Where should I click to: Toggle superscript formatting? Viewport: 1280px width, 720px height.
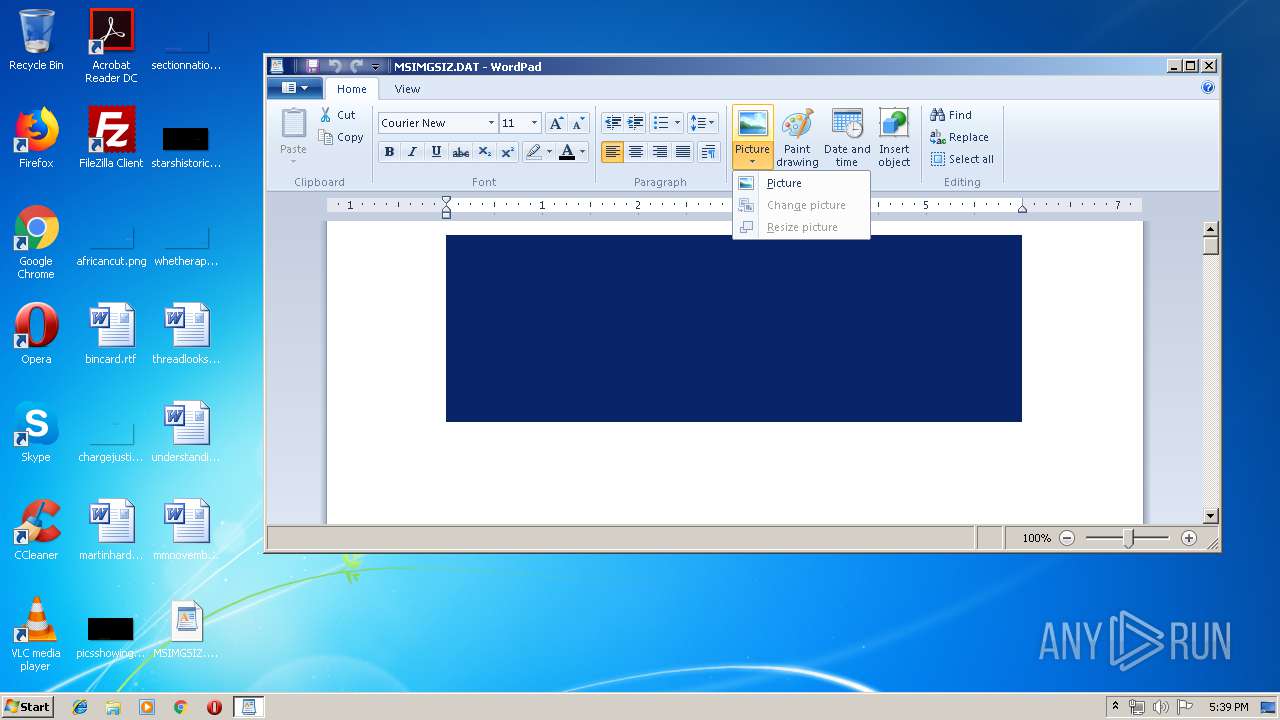507,152
